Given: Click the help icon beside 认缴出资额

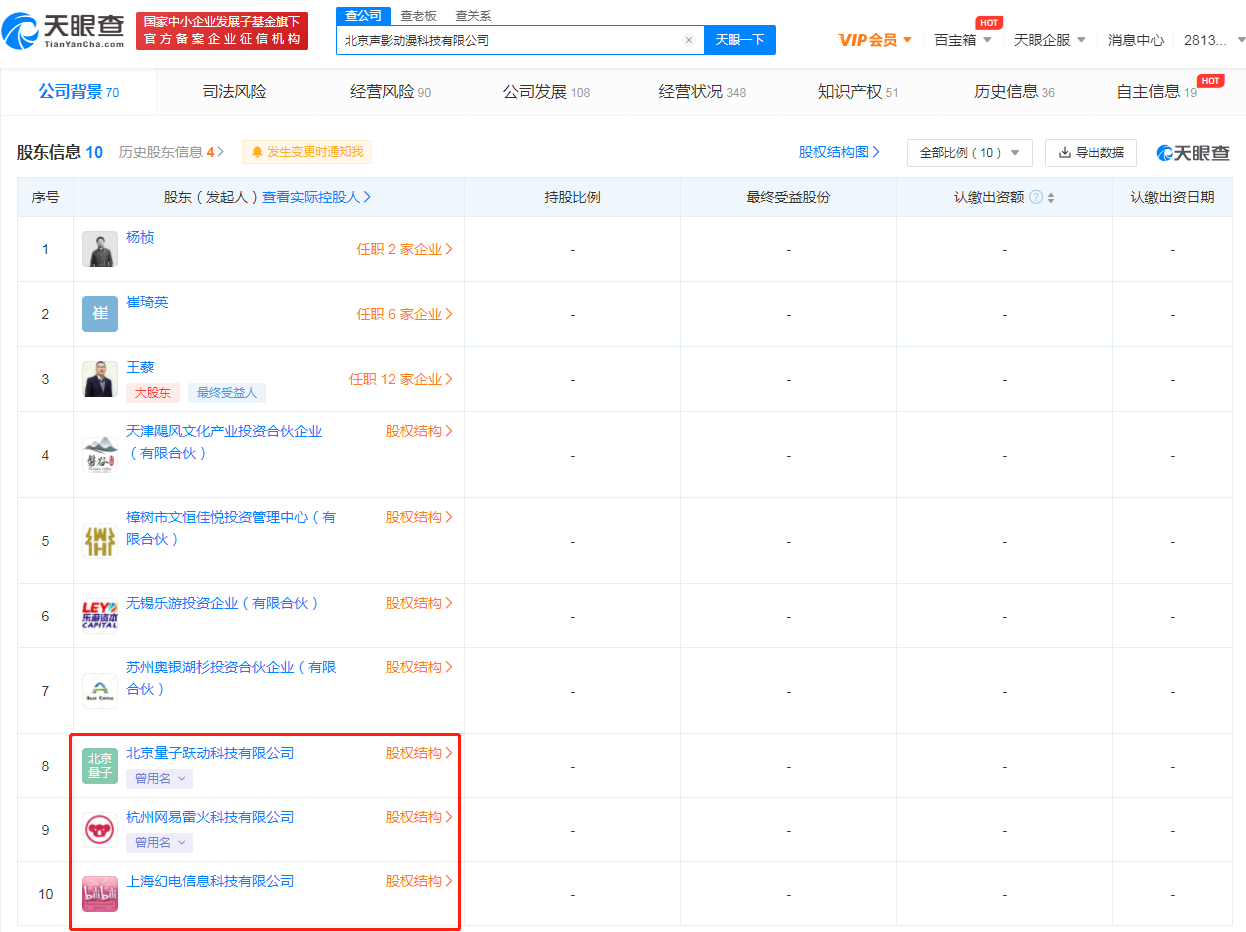Looking at the screenshot, I should [x=1036, y=197].
